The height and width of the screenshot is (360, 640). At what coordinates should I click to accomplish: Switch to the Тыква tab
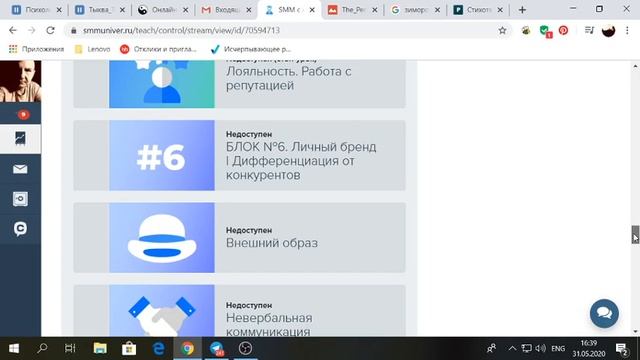[99, 10]
